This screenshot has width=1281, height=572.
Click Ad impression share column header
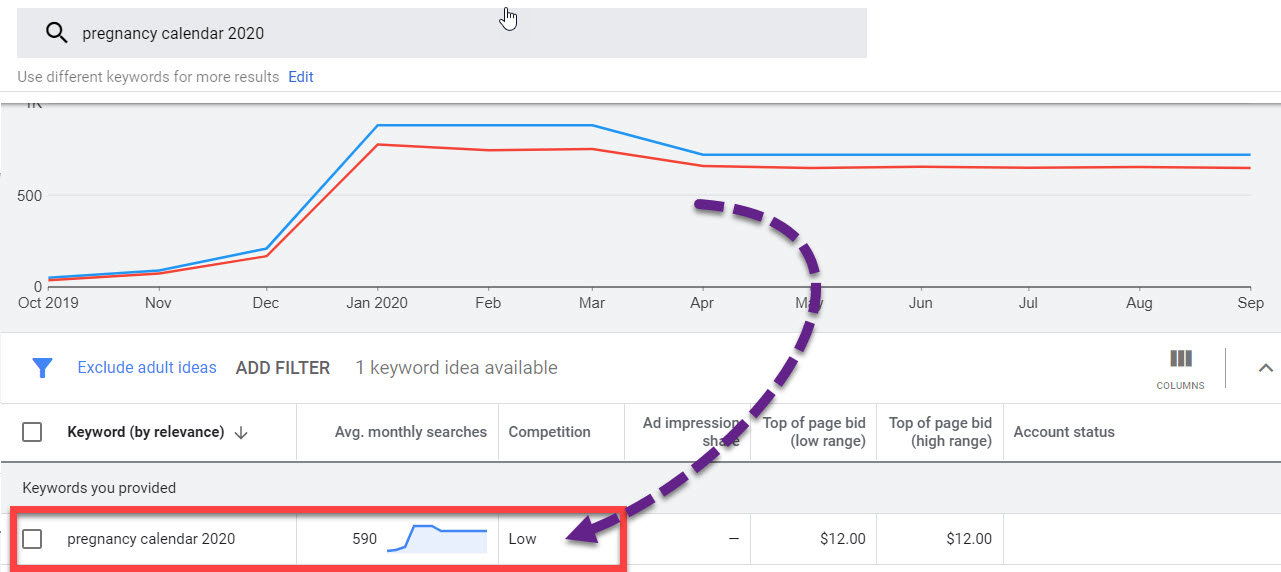pos(692,432)
